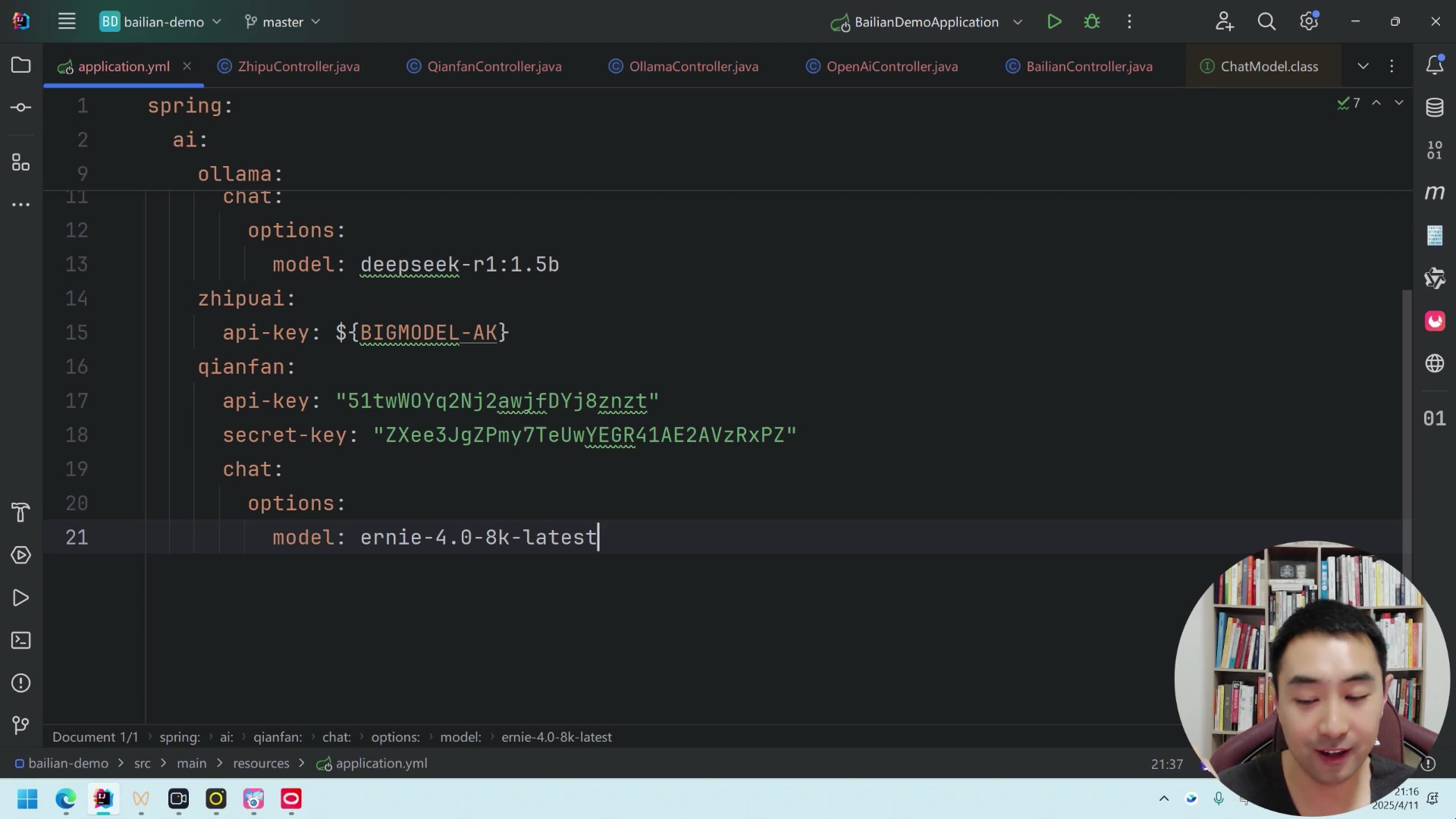Click the Run BailianDemoApplication play button
Viewport: 1456px width, 819px height.
[x=1054, y=22]
